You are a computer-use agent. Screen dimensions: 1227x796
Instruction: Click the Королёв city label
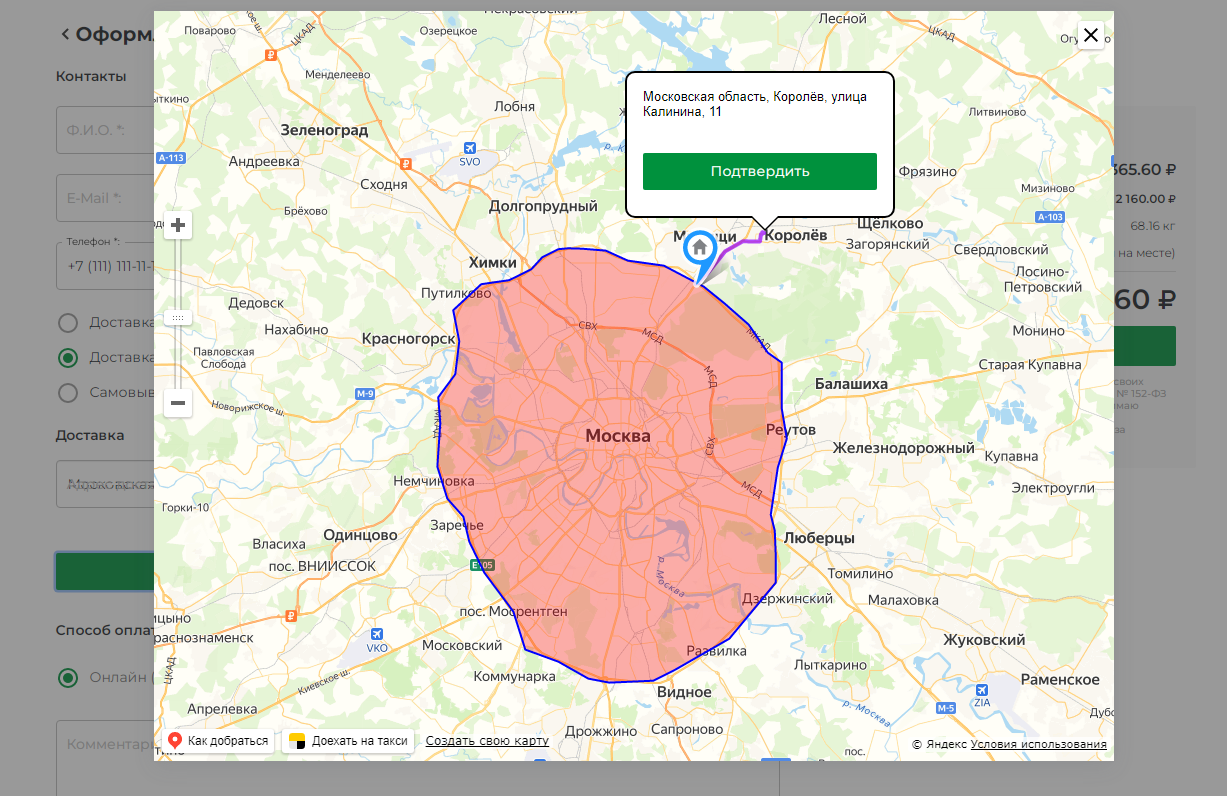pyautogui.click(x=796, y=235)
